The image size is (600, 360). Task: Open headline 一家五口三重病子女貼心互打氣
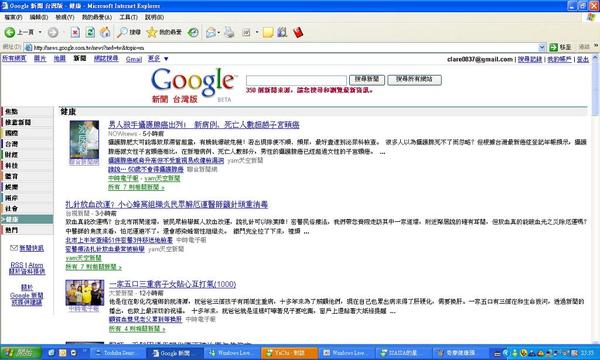[x=172, y=284]
